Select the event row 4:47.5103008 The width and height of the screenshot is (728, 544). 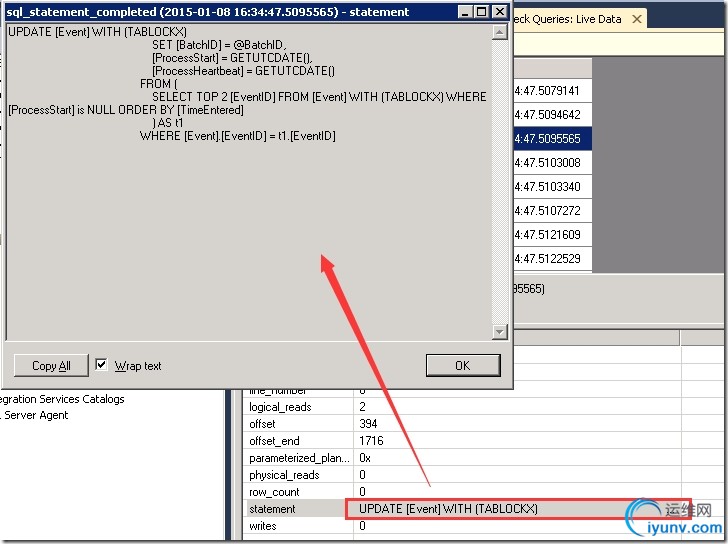552,163
